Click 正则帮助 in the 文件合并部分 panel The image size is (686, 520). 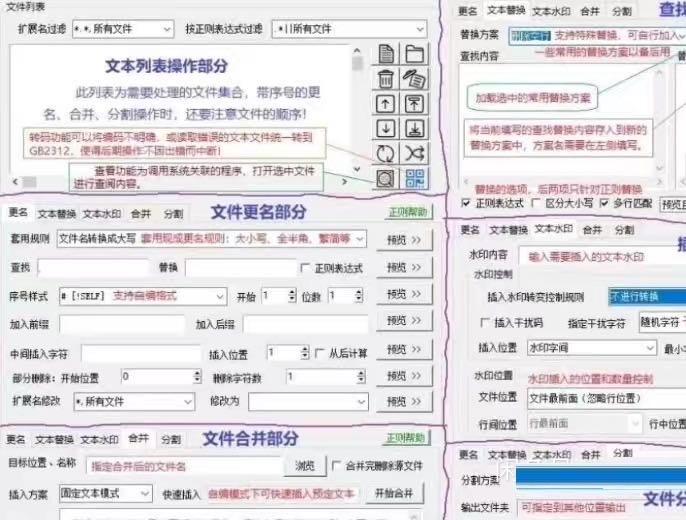[x=406, y=438]
